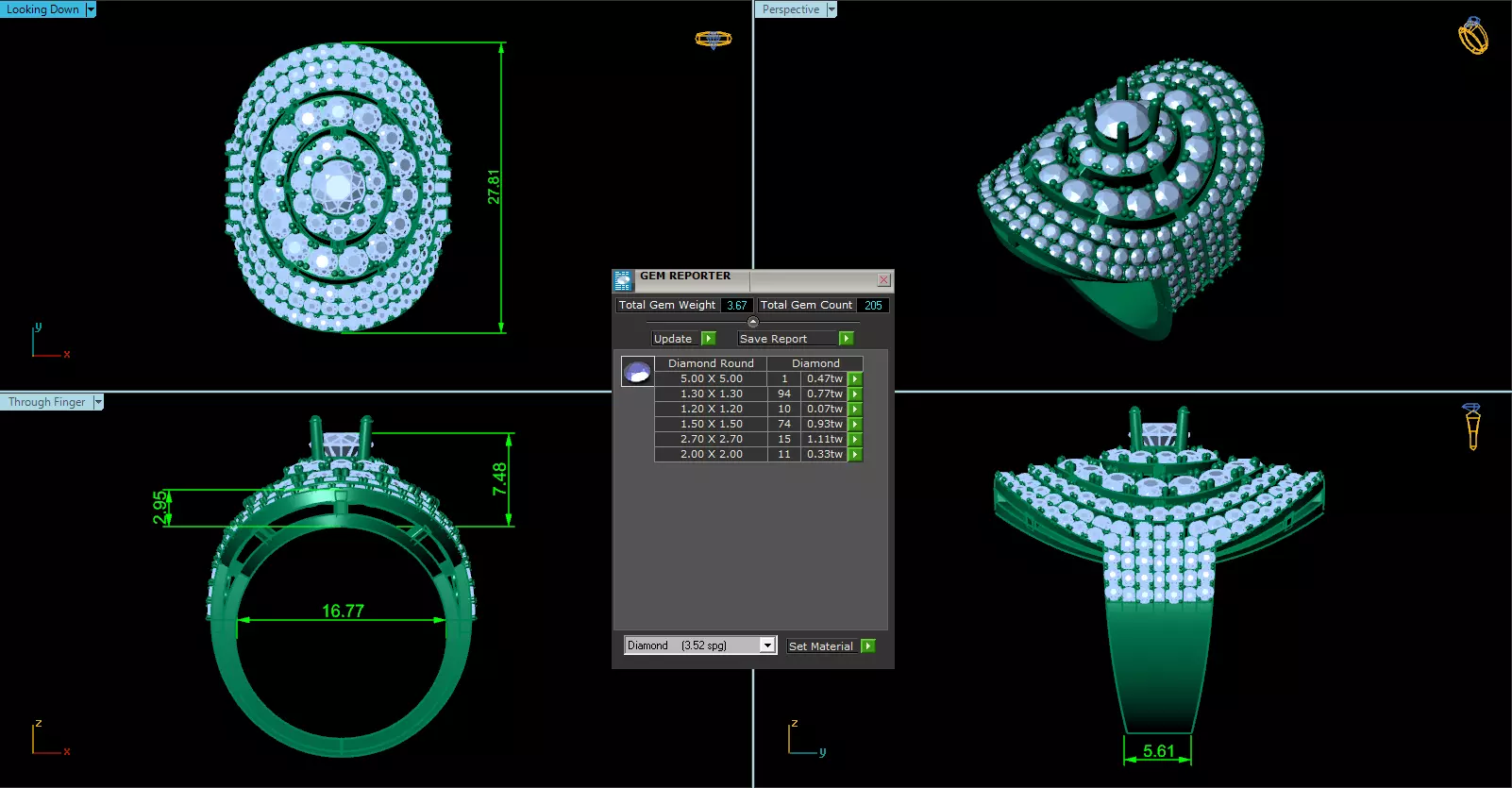This screenshot has width=1512, height=788.
Task: Click the green arrow beside Set Material
Action: (x=868, y=646)
